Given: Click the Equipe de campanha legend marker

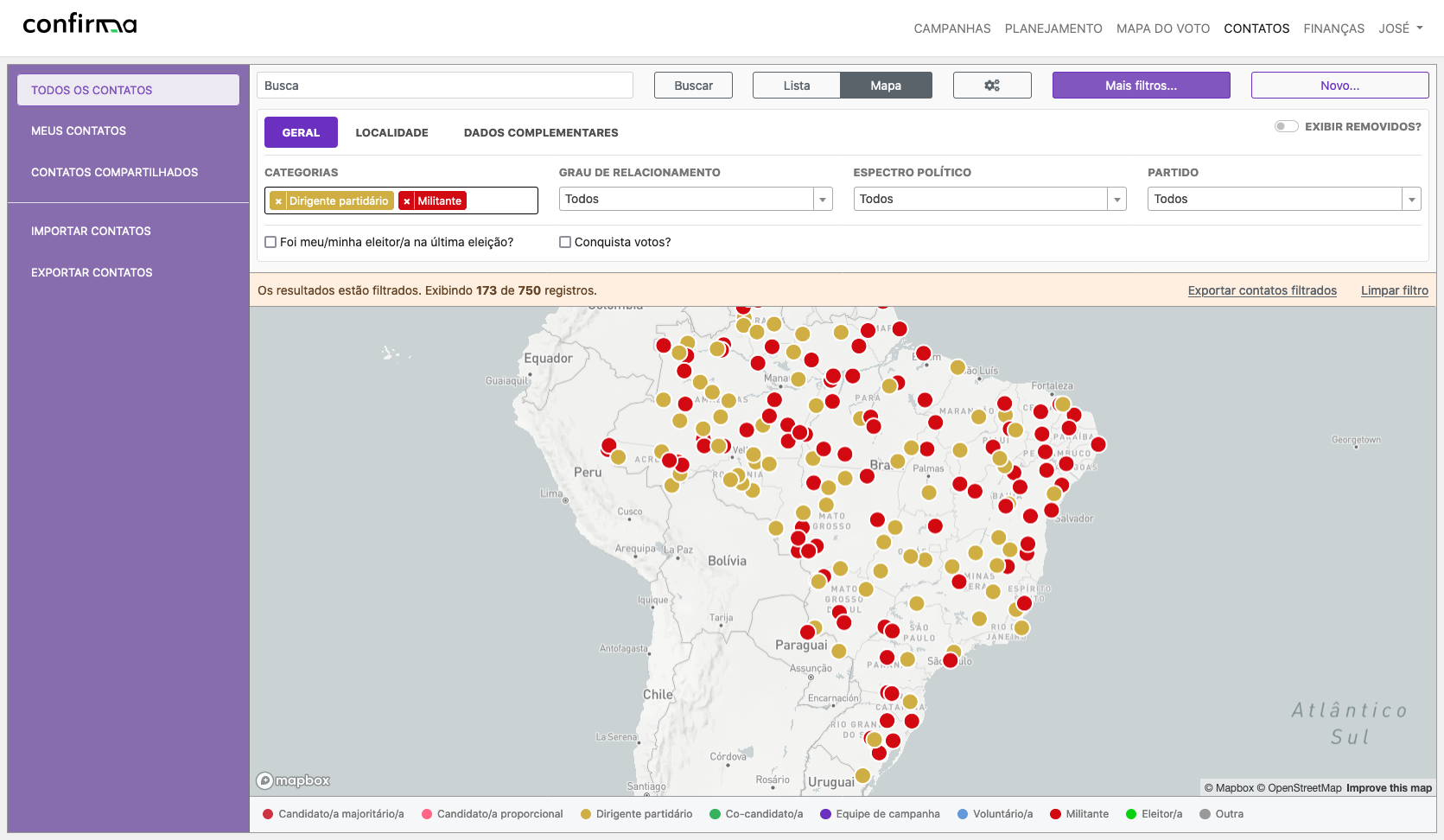Looking at the screenshot, I should [x=826, y=813].
